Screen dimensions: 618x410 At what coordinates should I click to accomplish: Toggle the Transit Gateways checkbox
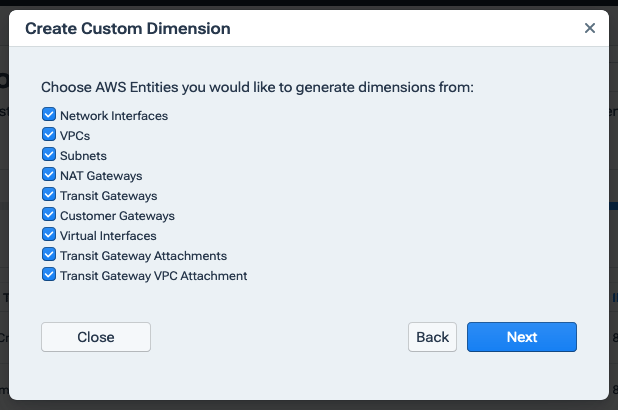click(x=49, y=195)
